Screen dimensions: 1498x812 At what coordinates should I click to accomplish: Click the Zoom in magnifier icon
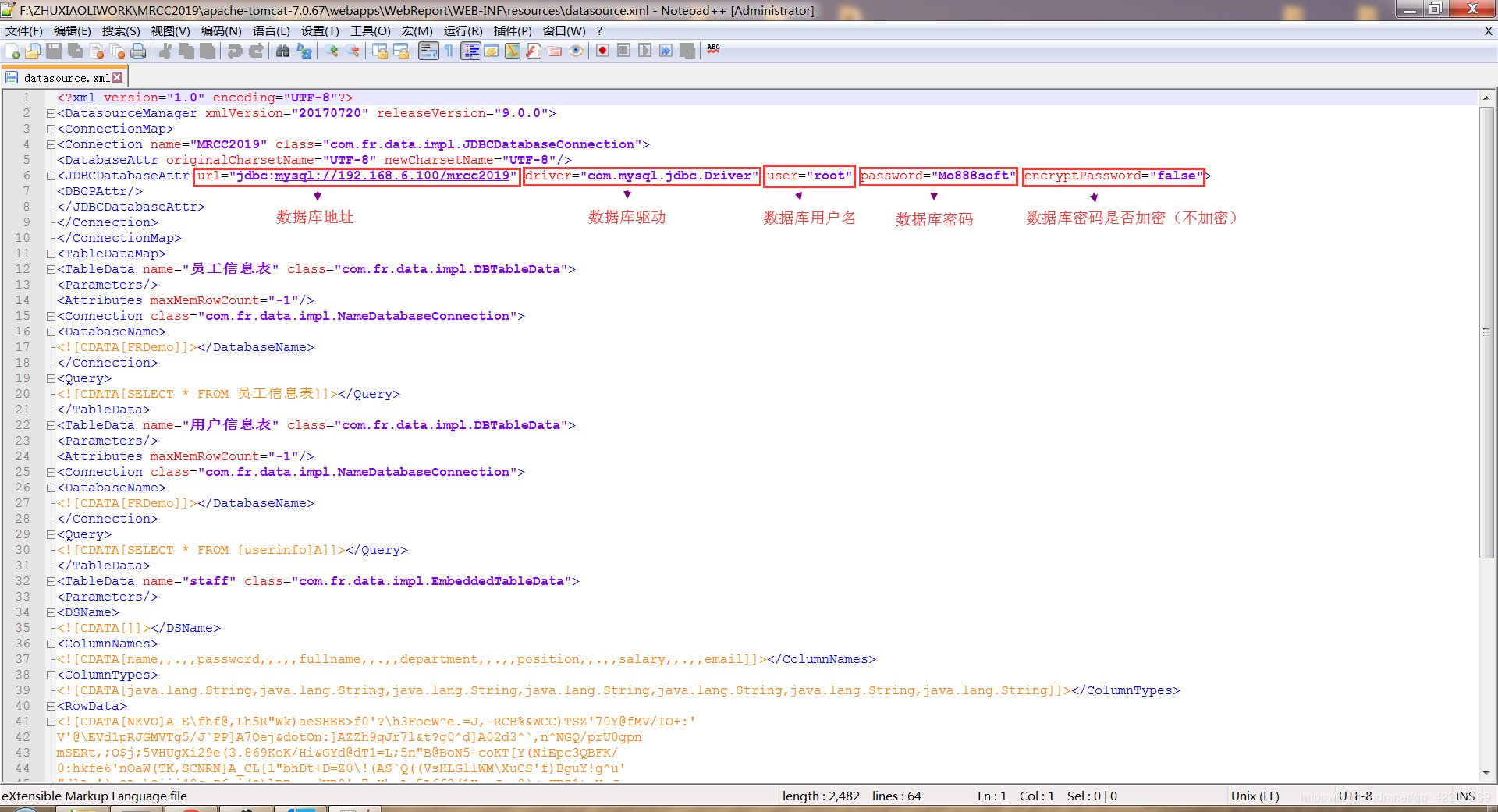tap(332, 51)
